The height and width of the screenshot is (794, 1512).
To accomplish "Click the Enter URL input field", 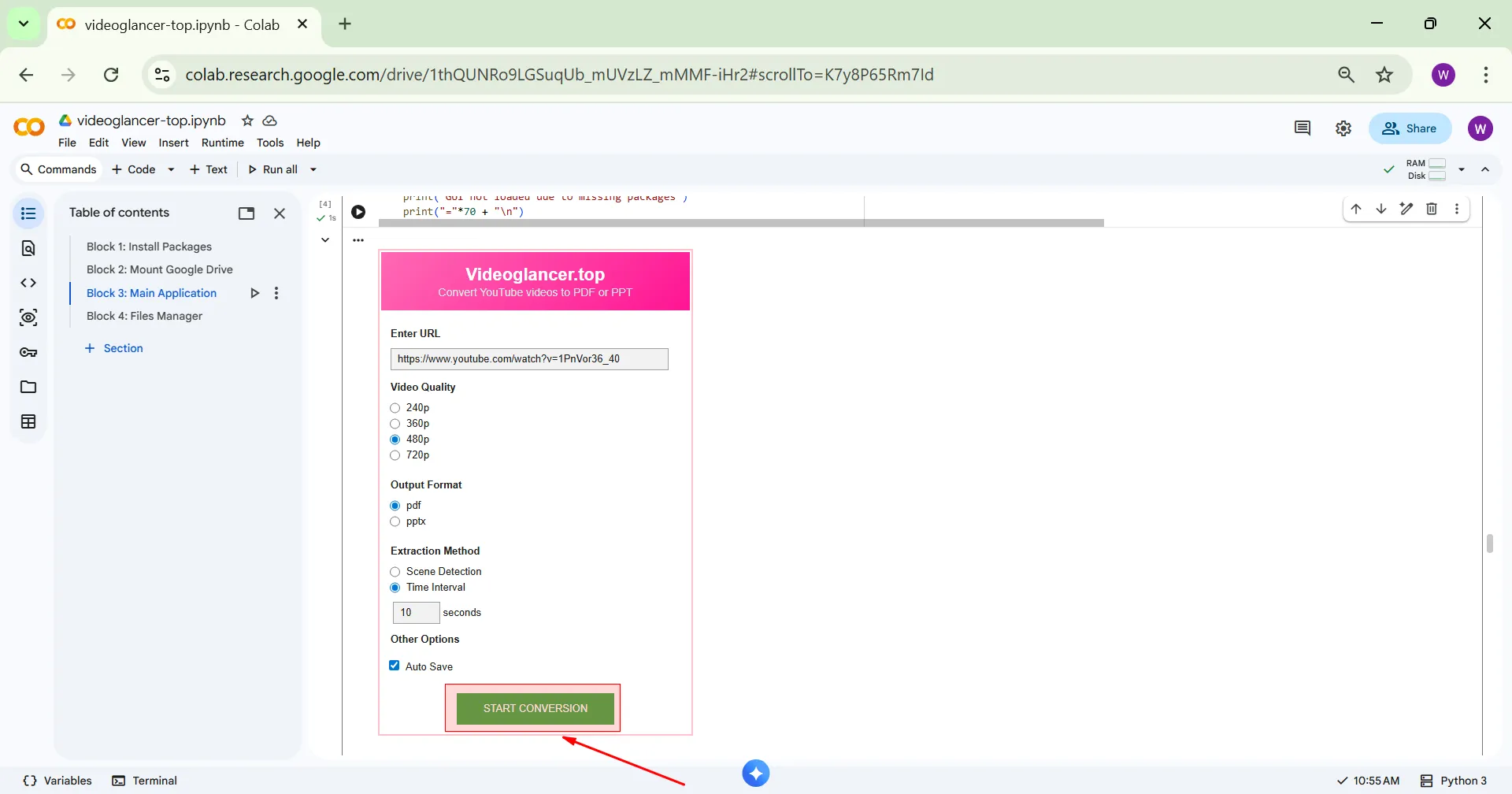I will 529,359.
